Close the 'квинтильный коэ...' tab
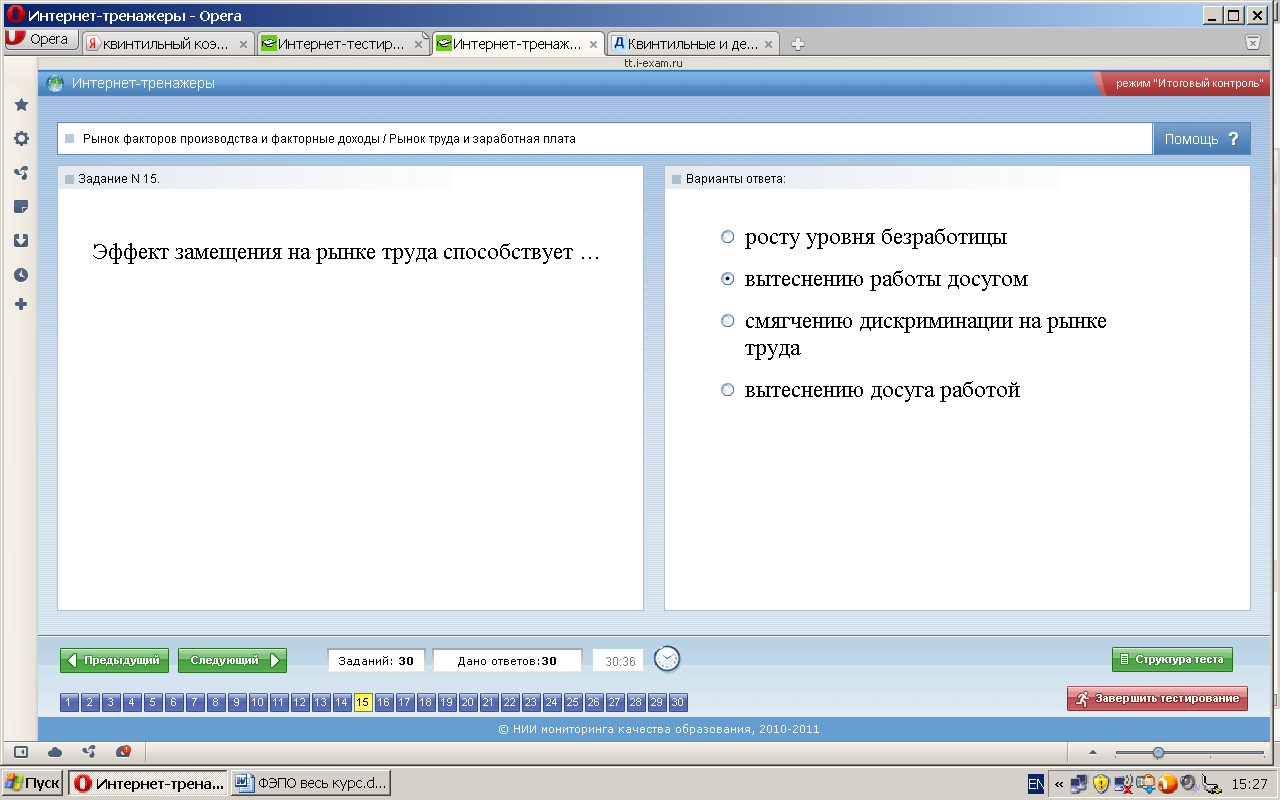Image resolution: width=1280 pixels, height=800 pixels. 243,44
